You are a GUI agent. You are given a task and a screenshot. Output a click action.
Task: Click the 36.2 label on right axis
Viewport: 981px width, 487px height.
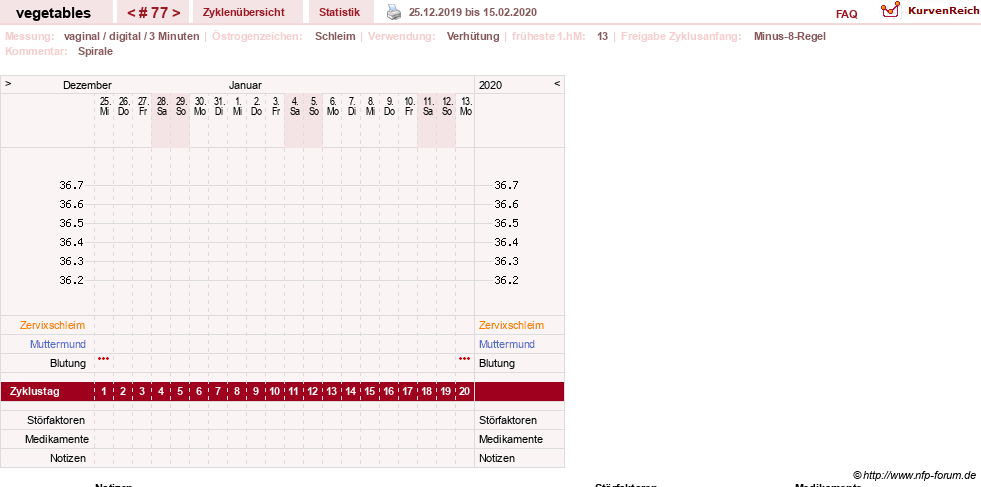(x=506, y=280)
